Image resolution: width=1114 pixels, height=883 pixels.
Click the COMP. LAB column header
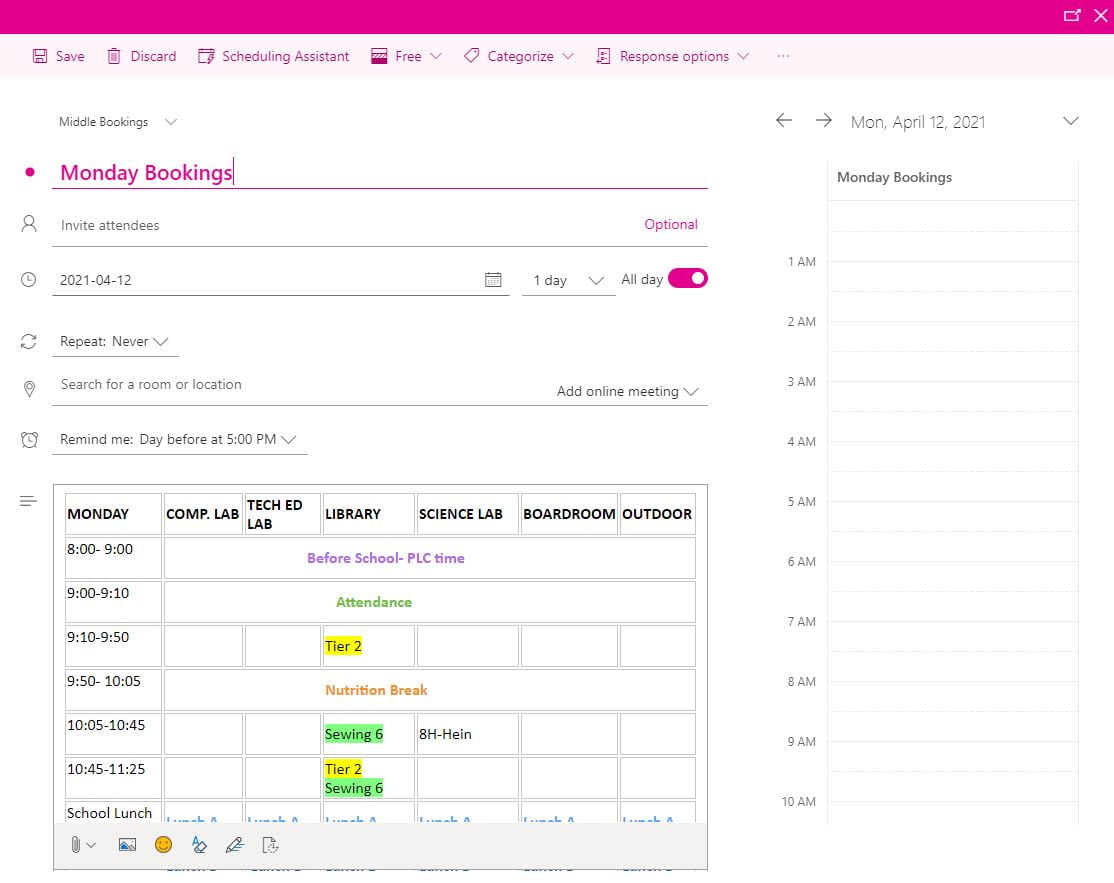click(202, 514)
